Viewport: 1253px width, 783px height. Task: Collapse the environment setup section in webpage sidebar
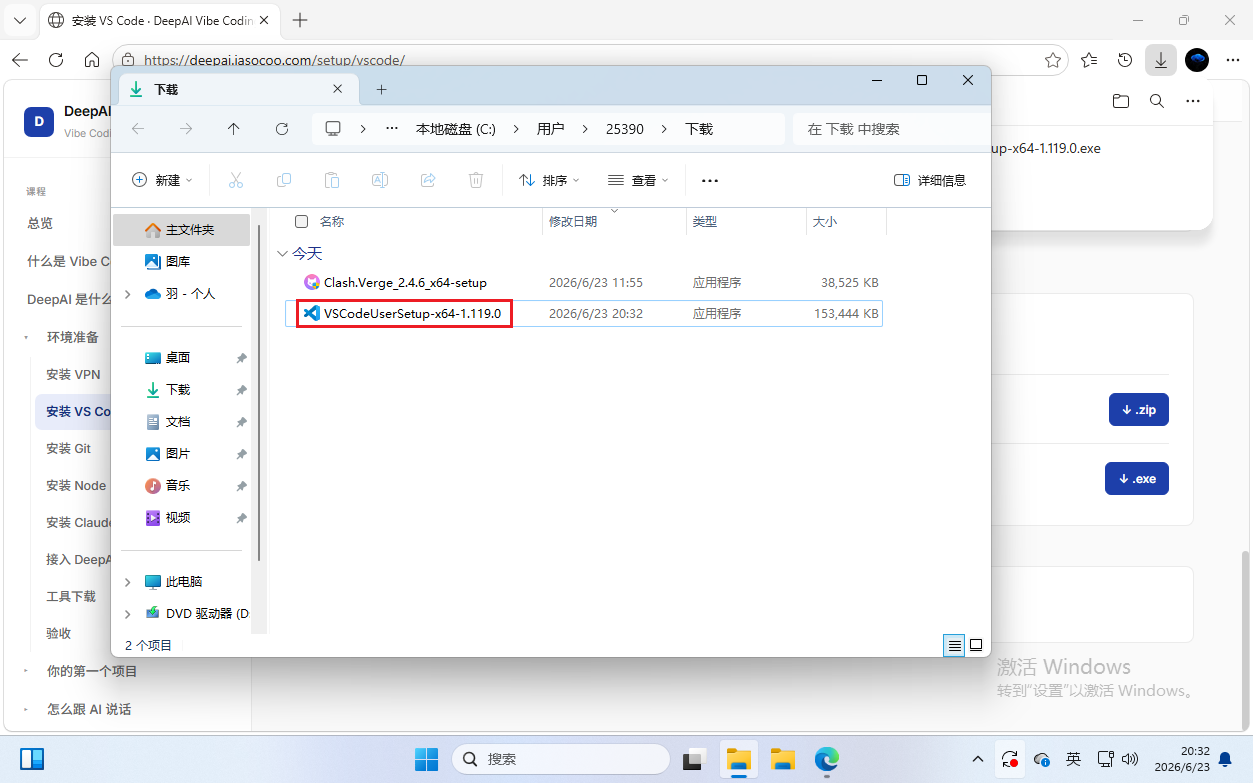[x=26, y=337]
